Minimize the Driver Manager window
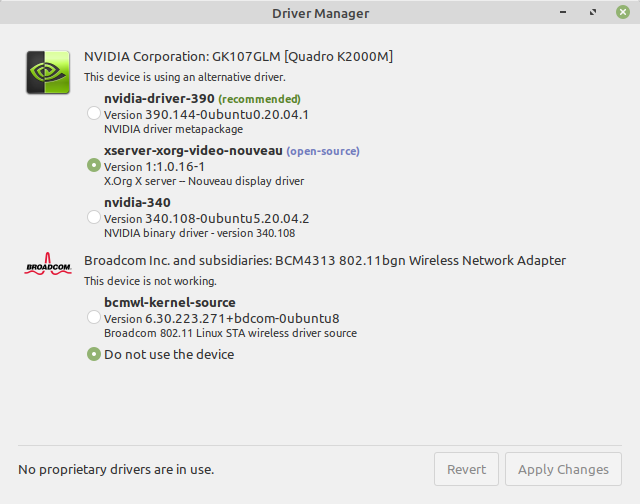 coord(563,12)
